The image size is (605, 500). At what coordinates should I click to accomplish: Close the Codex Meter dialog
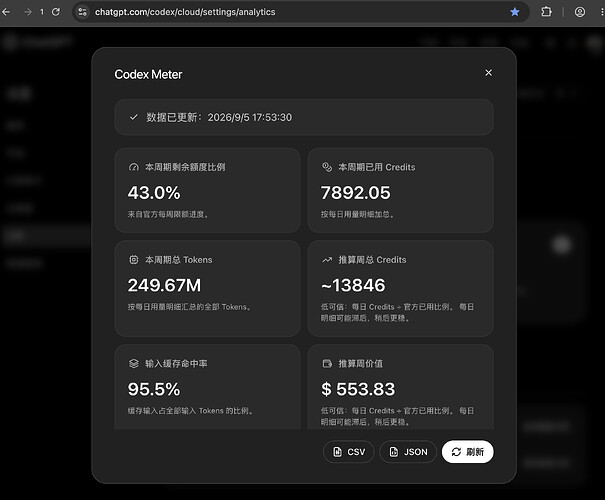[488, 73]
